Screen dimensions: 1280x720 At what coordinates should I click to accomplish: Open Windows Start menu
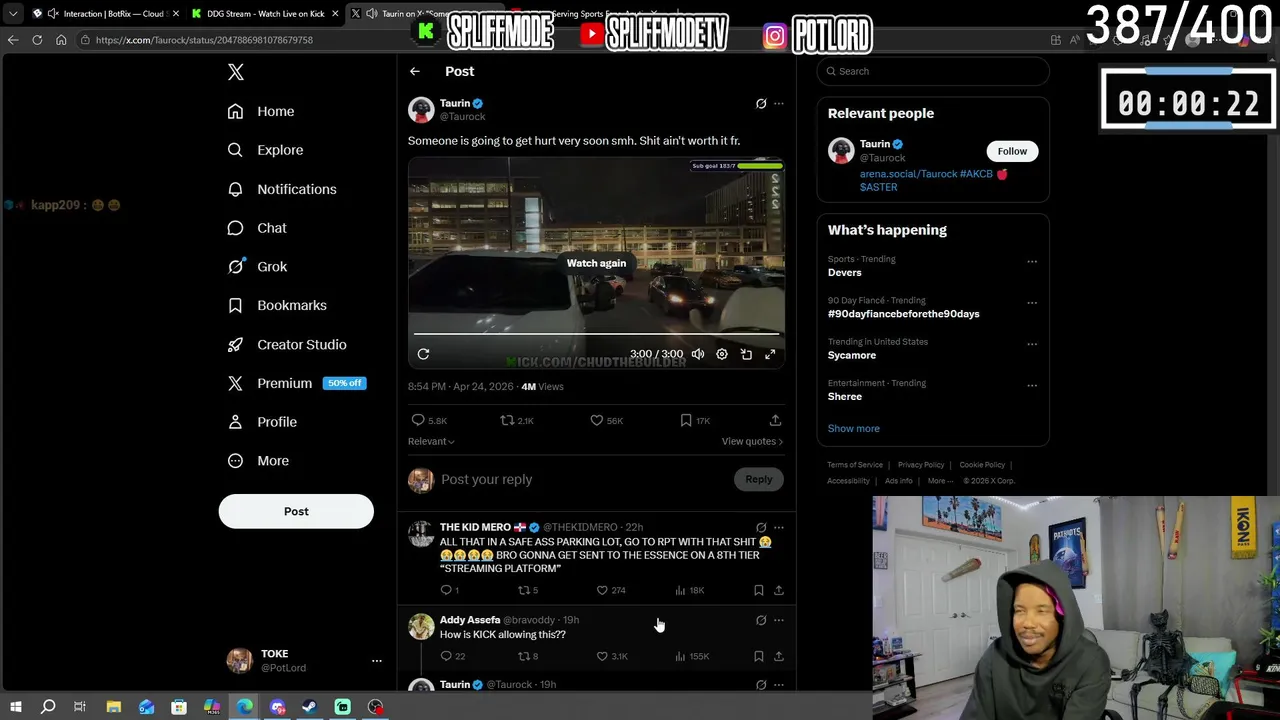(15, 707)
